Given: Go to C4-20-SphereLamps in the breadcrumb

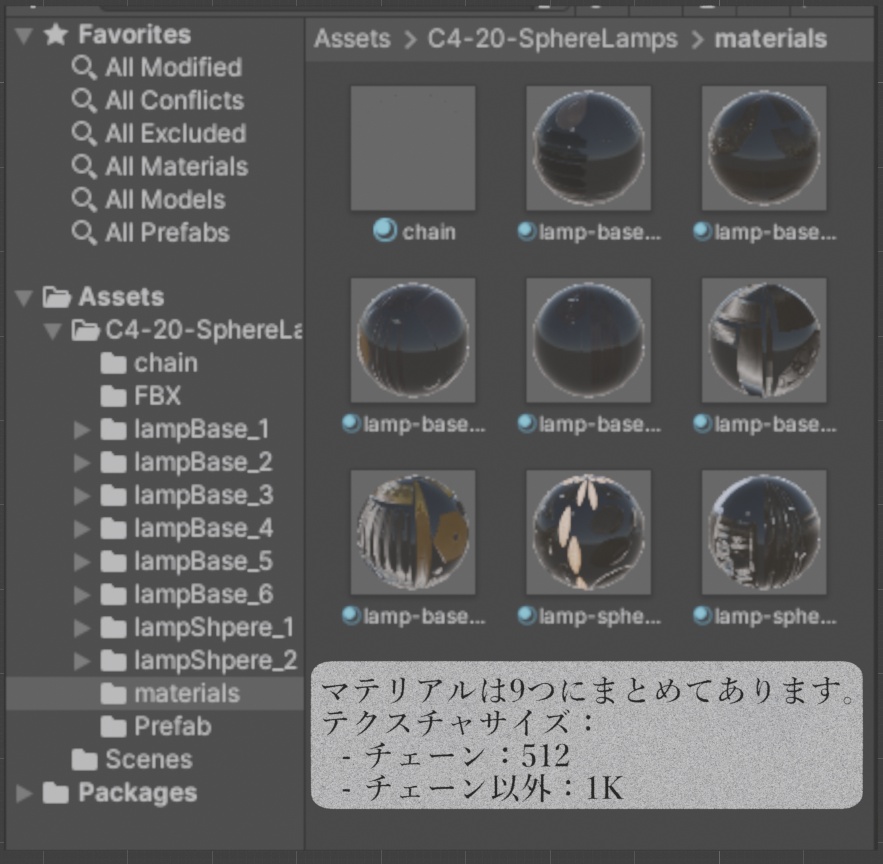Looking at the screenshot, I should tap(552, 39).
